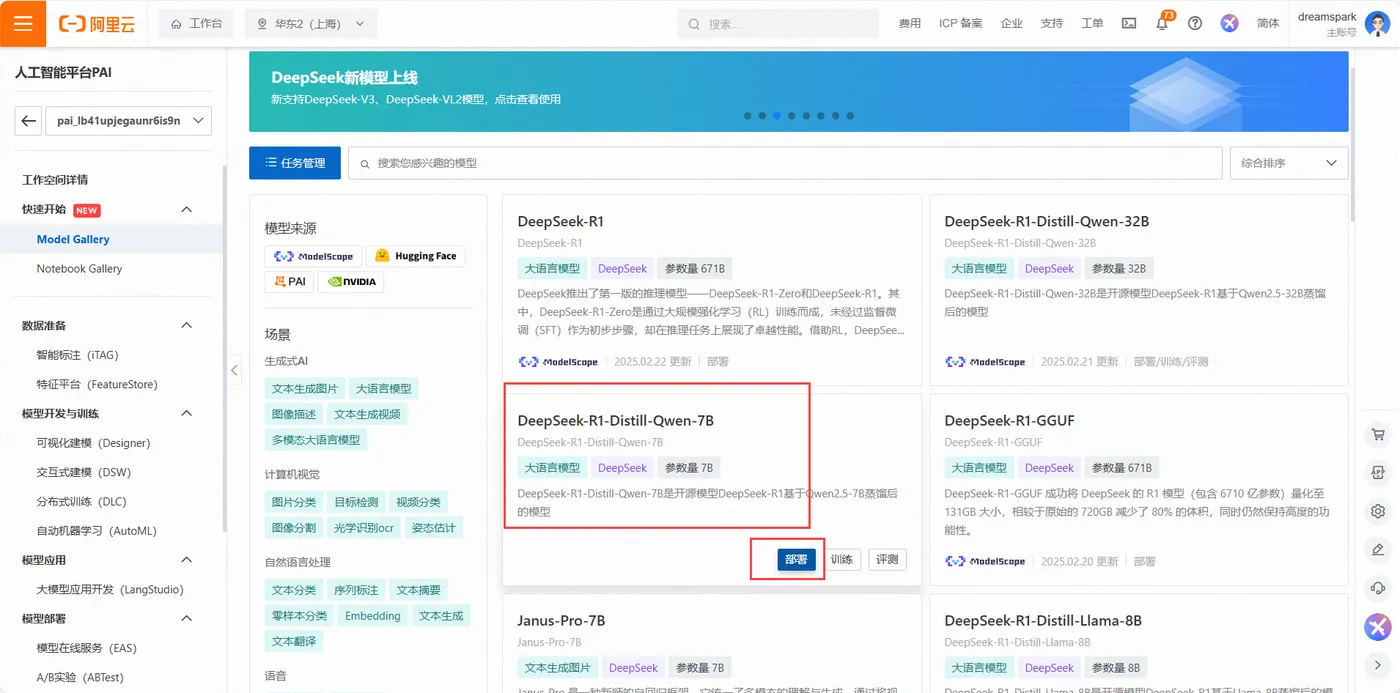The image size is (1400, 693).
Task: Open the 综合排序 sort dropdown
Action: 1289,163
